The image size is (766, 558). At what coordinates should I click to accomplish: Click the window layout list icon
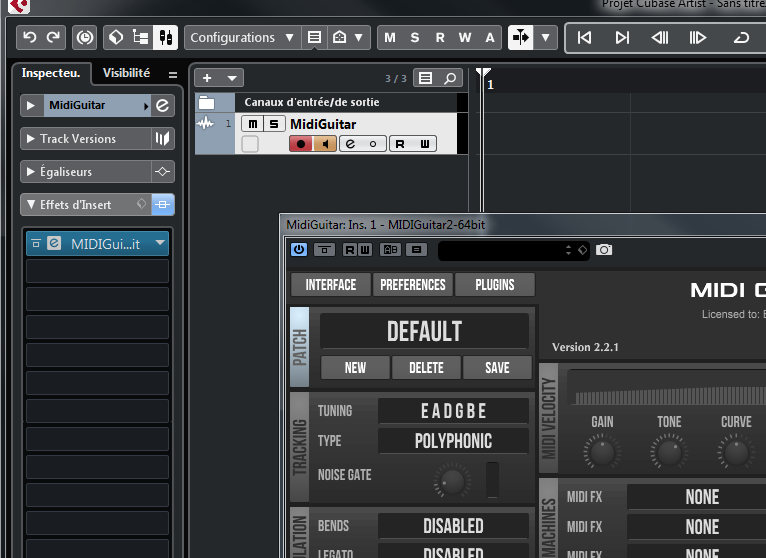point(315,38)
